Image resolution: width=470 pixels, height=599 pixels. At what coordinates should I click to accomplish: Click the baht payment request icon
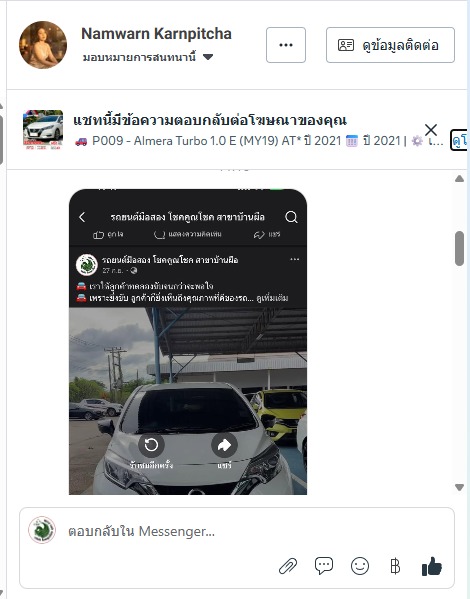click(395, 566)
